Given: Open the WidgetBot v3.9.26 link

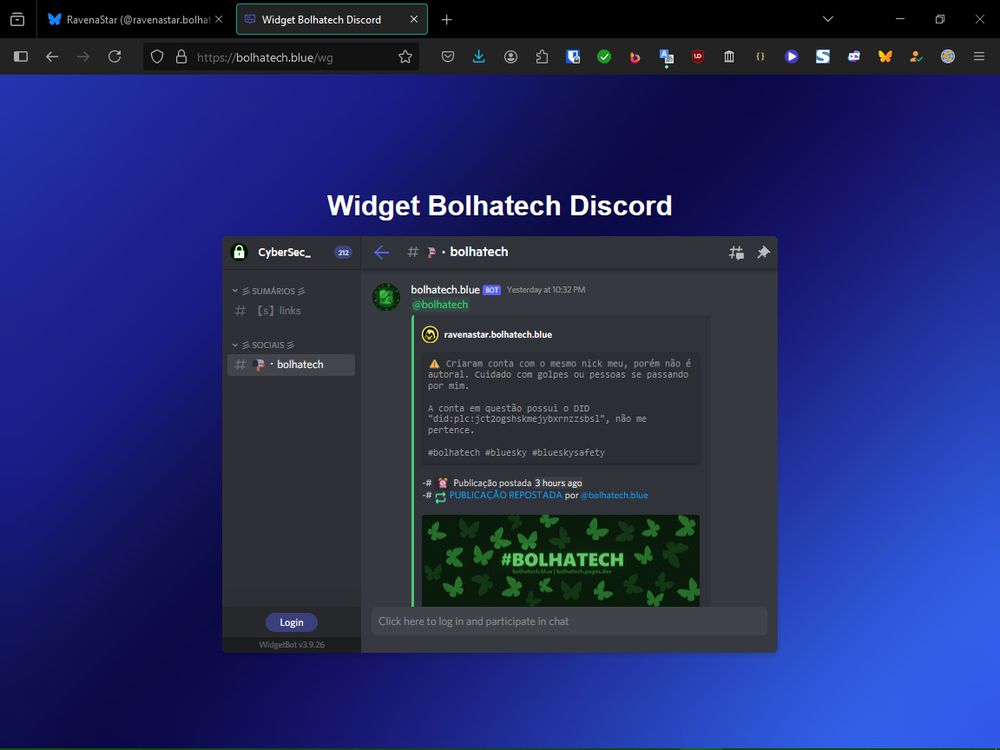Looking at the screenshot, I should point(291,645).
